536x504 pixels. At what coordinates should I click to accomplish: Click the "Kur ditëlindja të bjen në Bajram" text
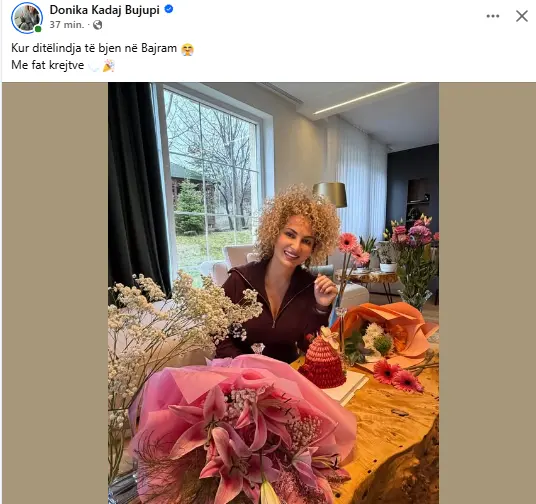coord(94,48)
